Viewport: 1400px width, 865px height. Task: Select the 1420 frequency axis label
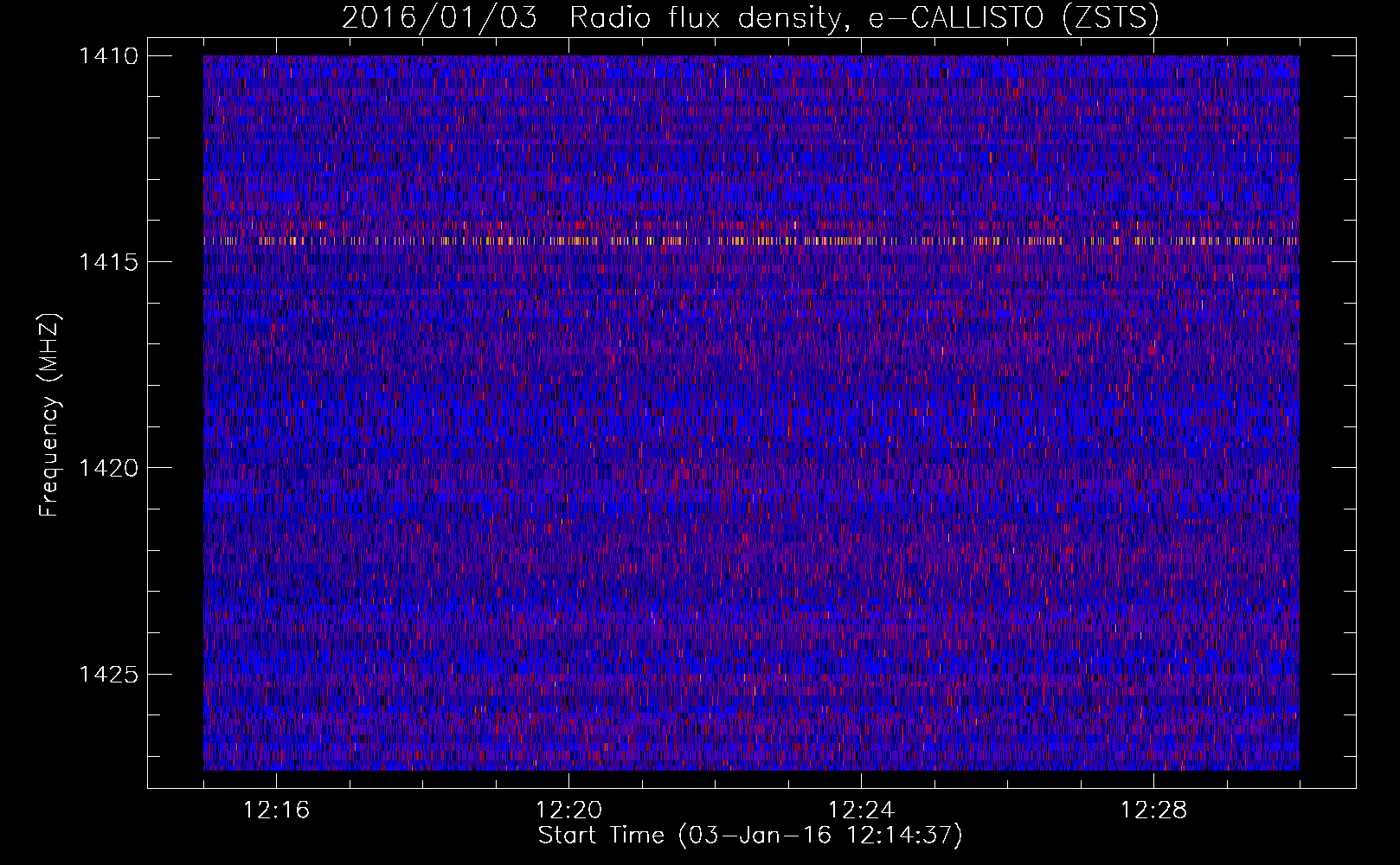pos(108,468)
